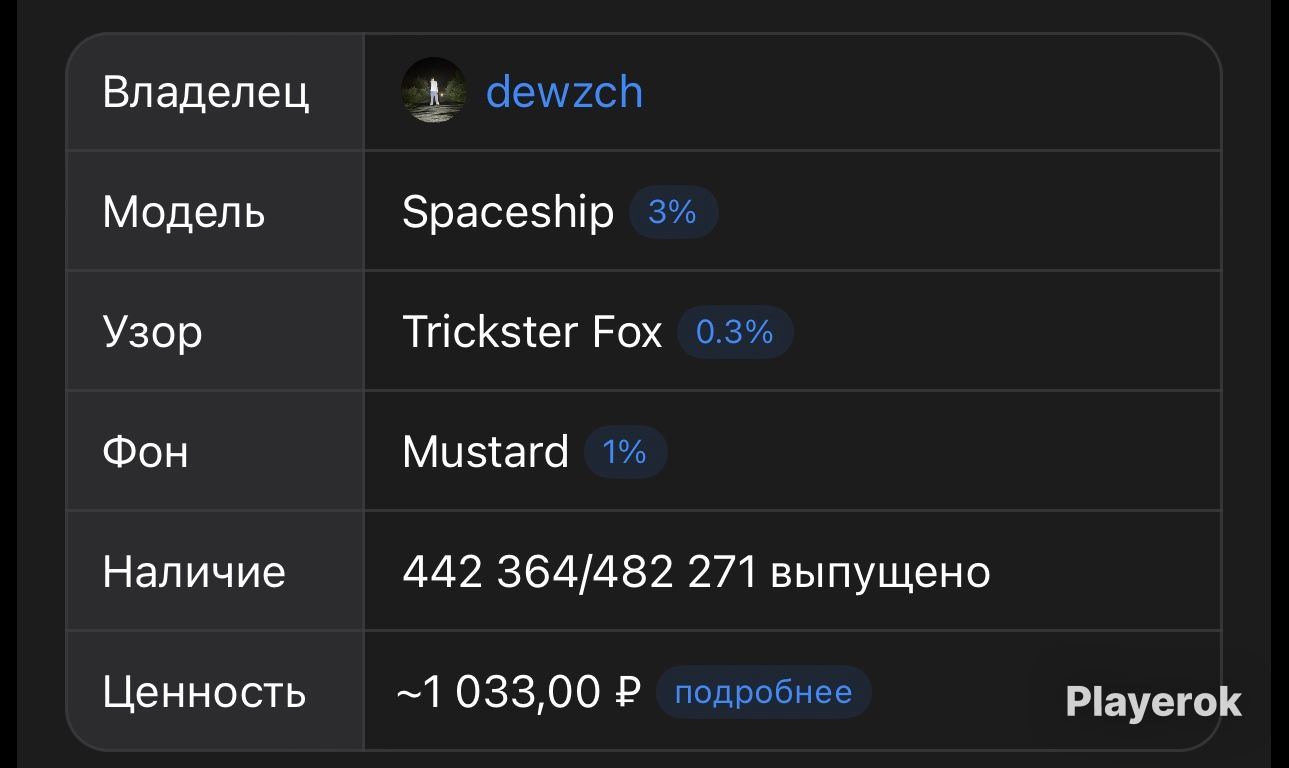Tap the Узор row label
Screen dimensions: 1289x768
coord(152,333)
